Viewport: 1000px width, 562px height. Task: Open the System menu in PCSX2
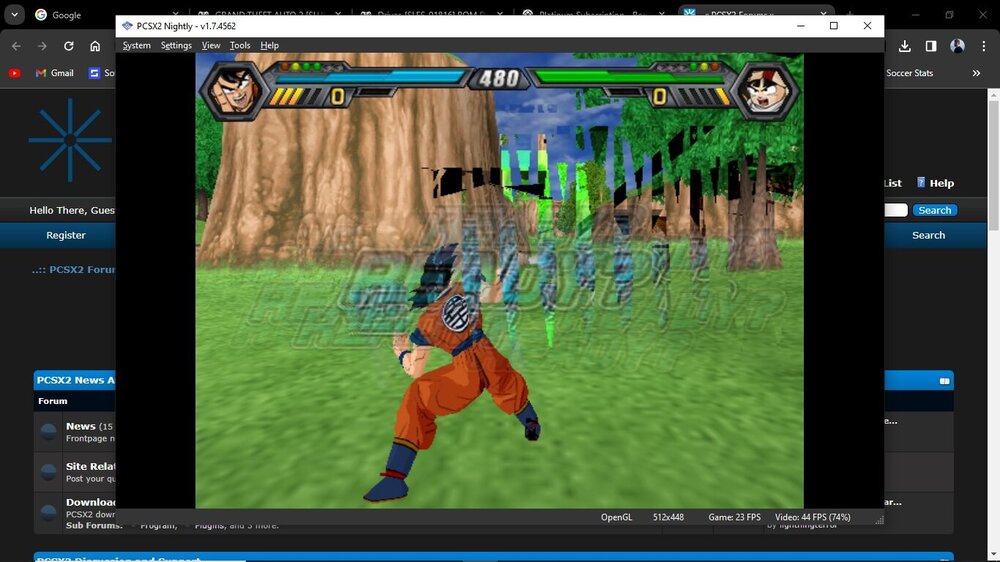pos(136,46)
